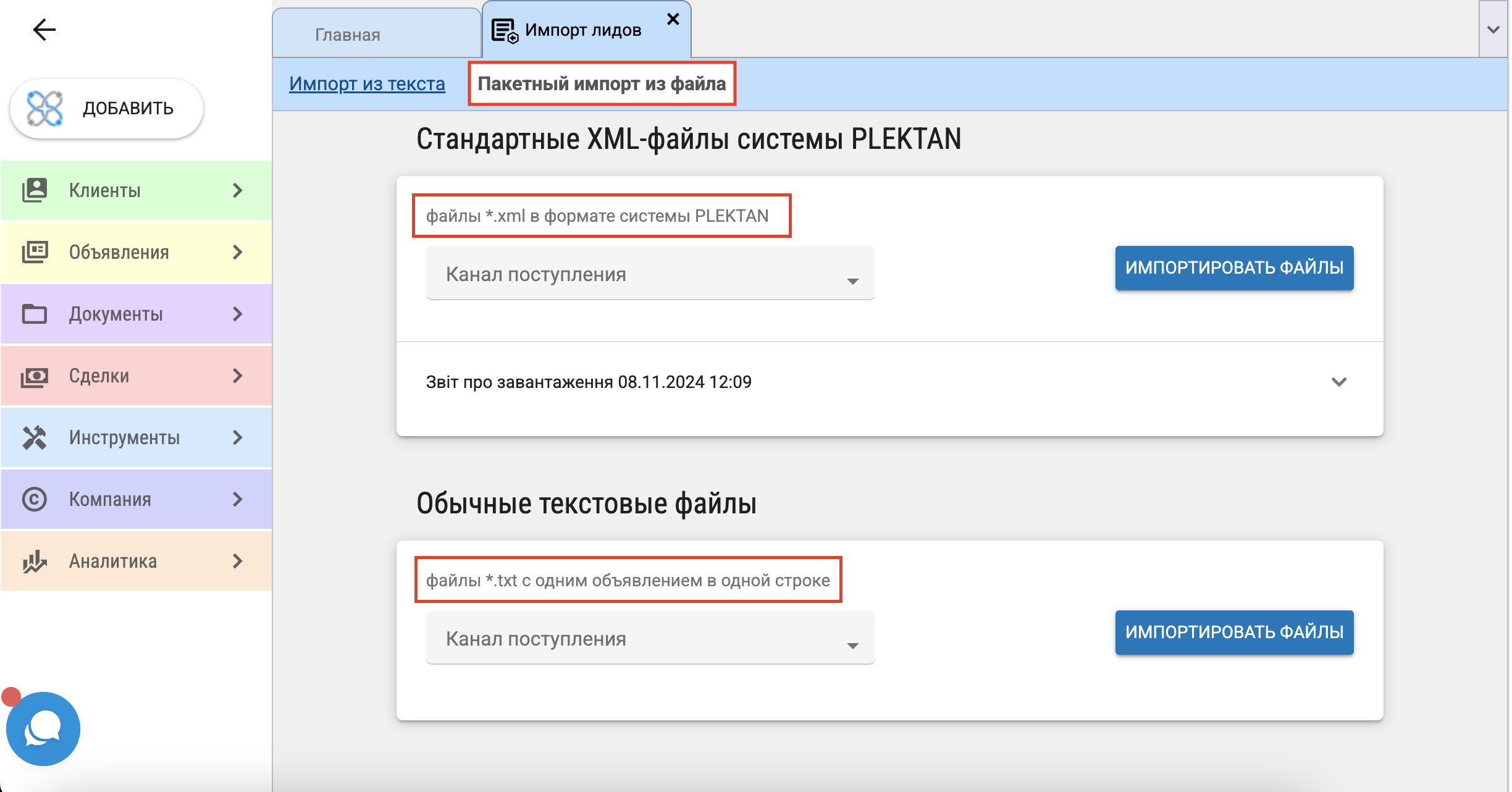Click the Клиенты contacts icon
1512x792 pixels.
coord(35,190)
